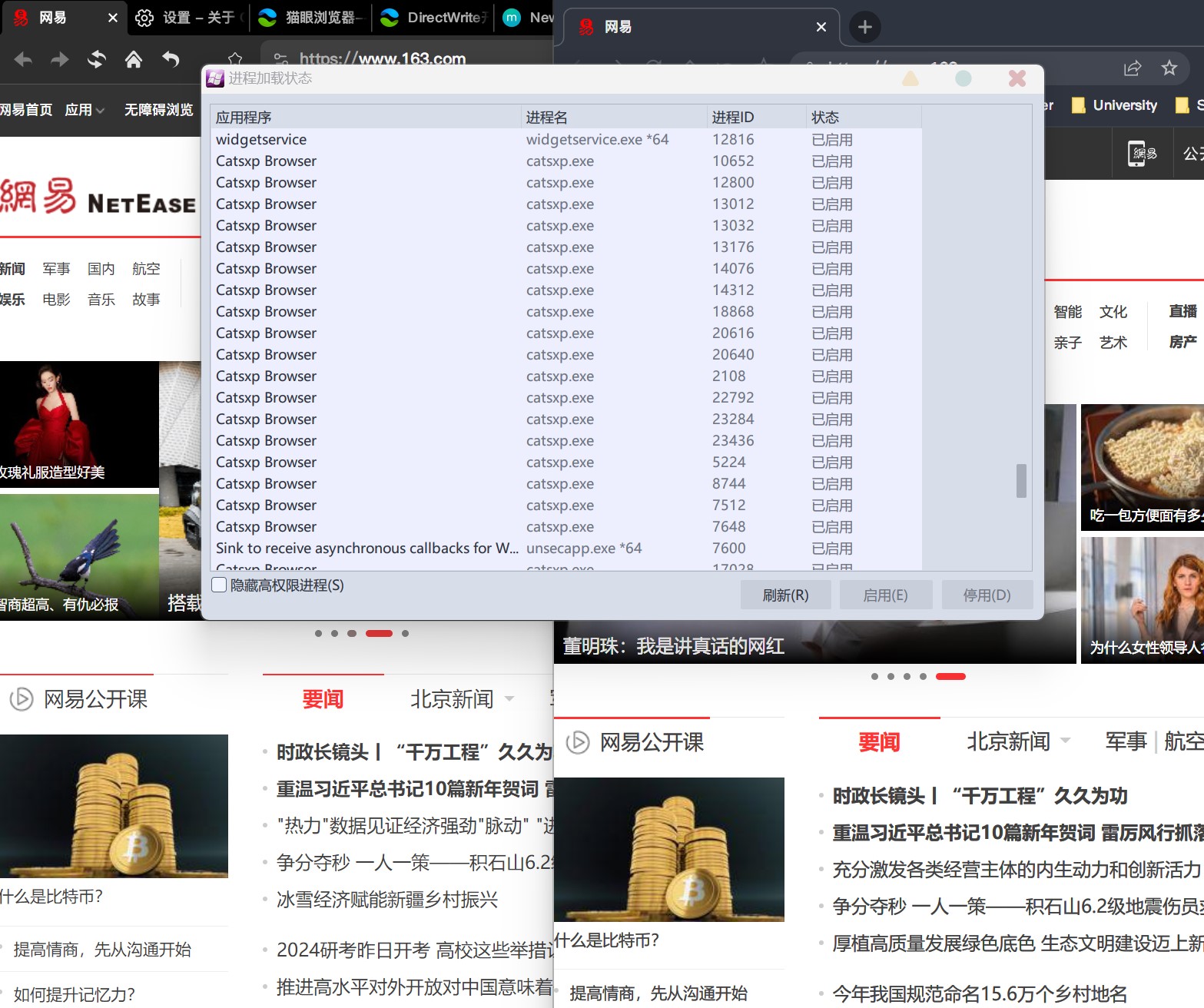Open 提高情商，先从沟通开始 on left page
The width and height of the screenshot is (1204, 1008).
pyautogui.click(x=102, y=950)
